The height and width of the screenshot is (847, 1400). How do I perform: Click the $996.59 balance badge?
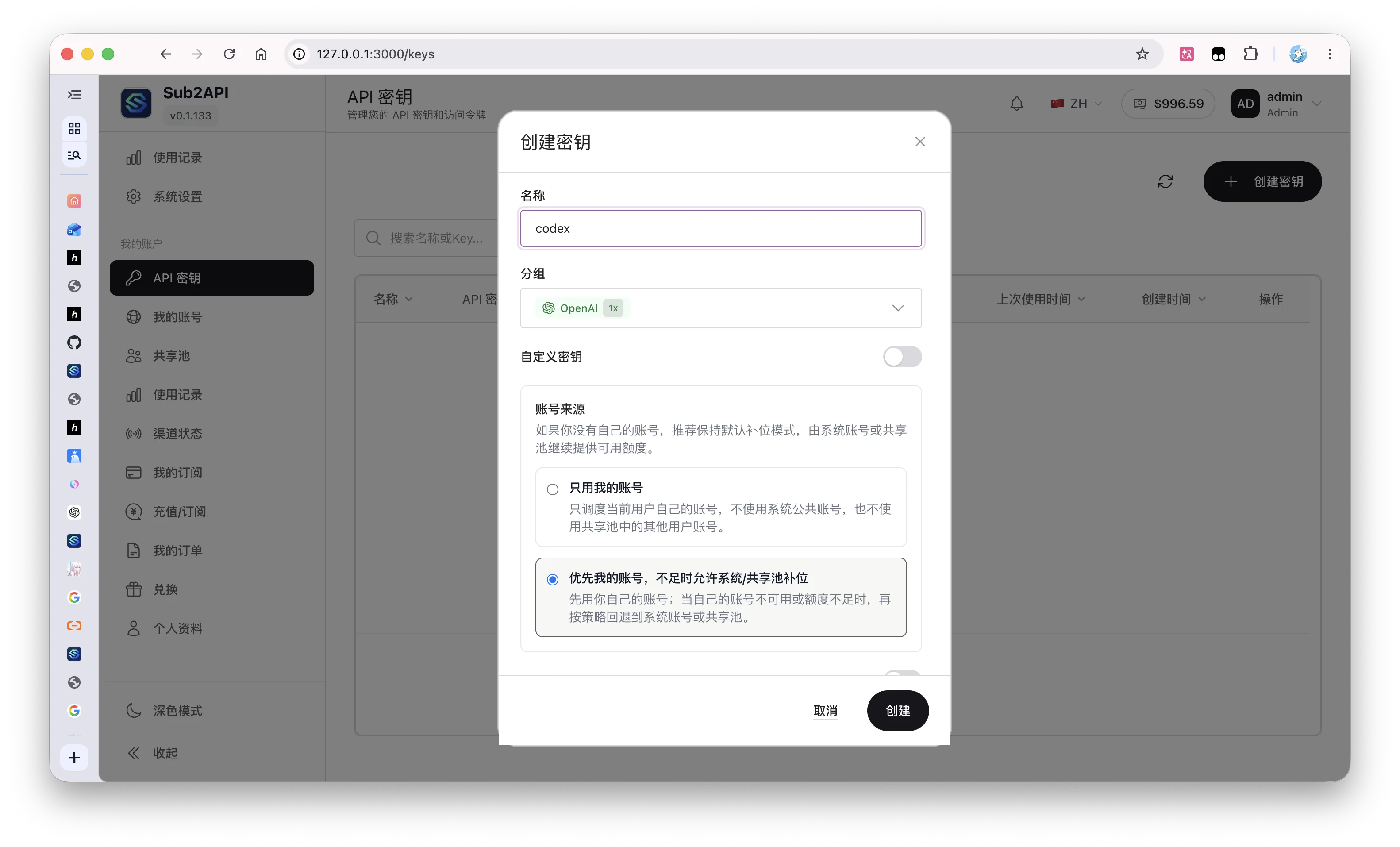tap(1168, 104)
